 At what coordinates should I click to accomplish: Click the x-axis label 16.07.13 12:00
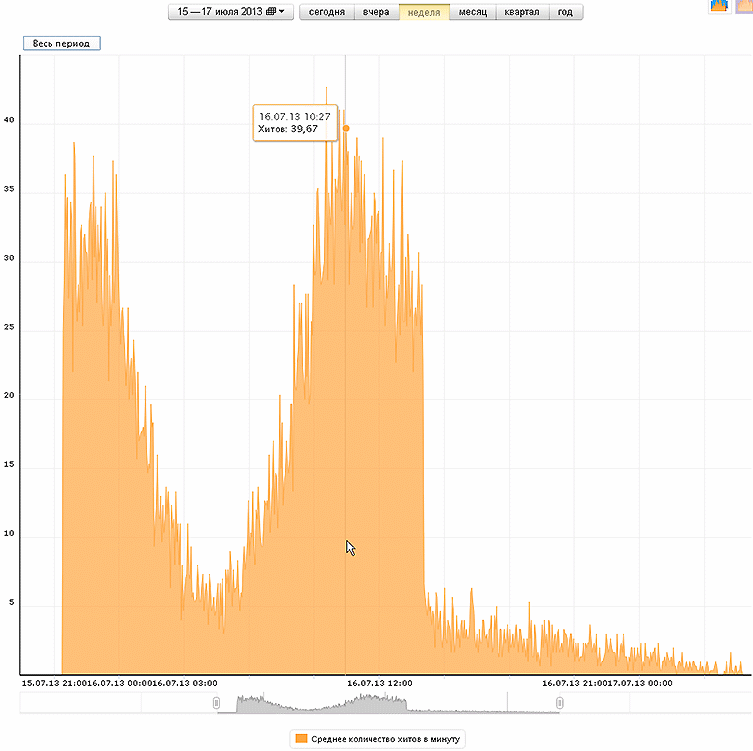tap(379, 683)
